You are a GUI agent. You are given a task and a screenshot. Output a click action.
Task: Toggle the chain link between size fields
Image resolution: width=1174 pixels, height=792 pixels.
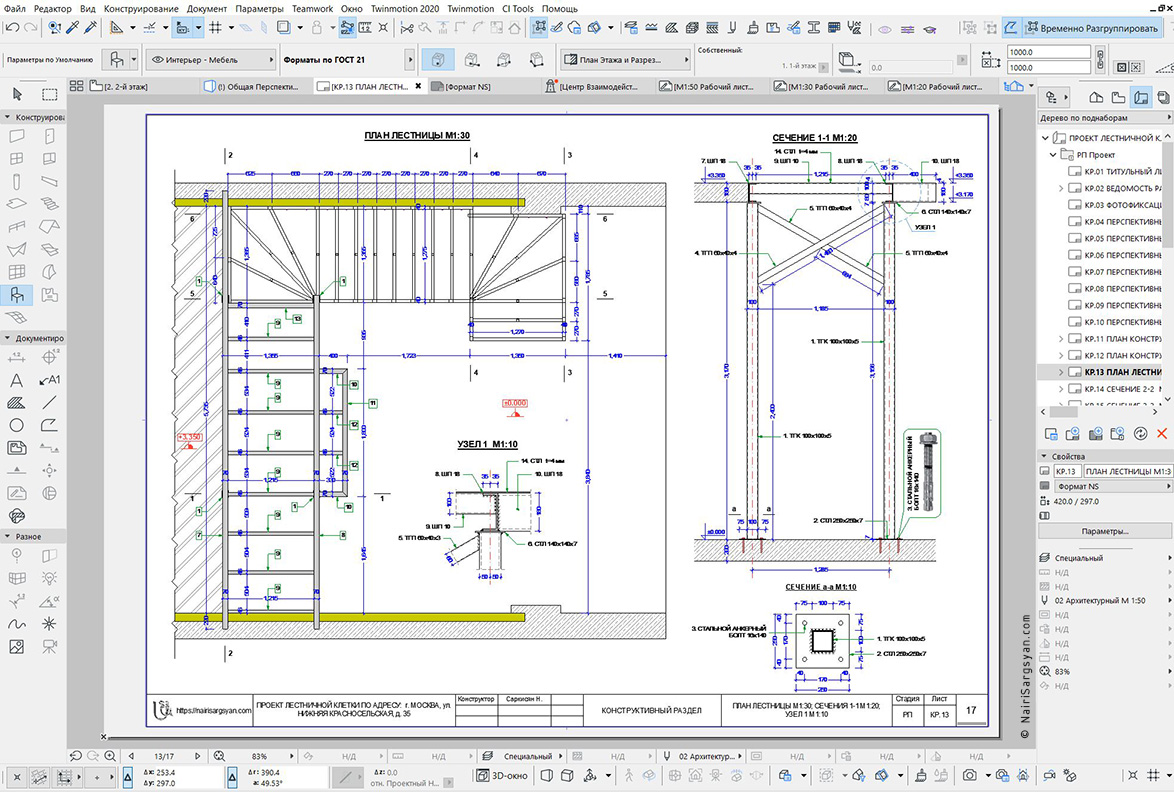point(1099,59)
